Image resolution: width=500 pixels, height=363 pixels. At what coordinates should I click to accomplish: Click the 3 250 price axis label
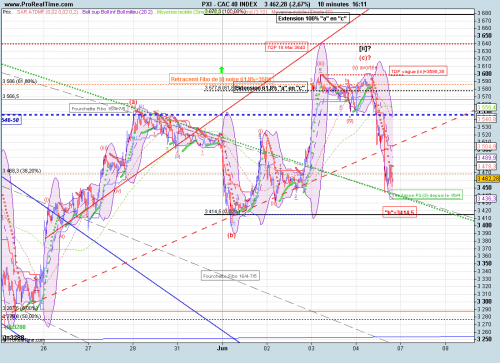(484, 339)
